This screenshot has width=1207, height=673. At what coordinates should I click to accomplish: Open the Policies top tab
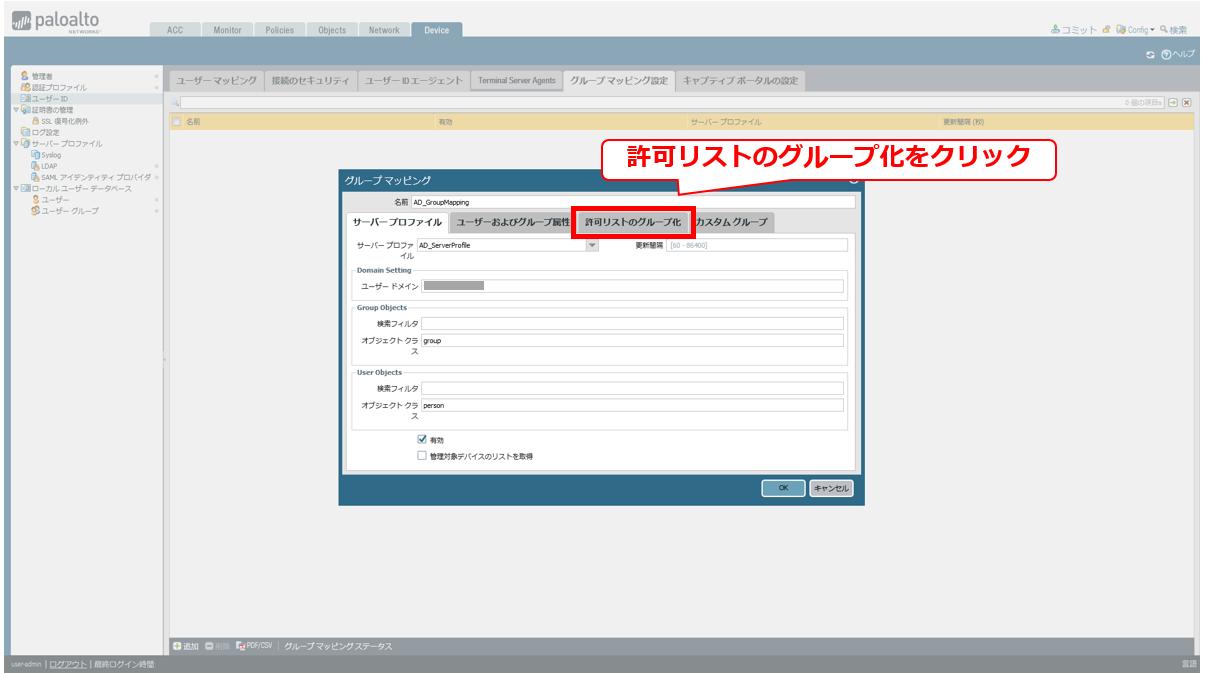tap(279, 30)
